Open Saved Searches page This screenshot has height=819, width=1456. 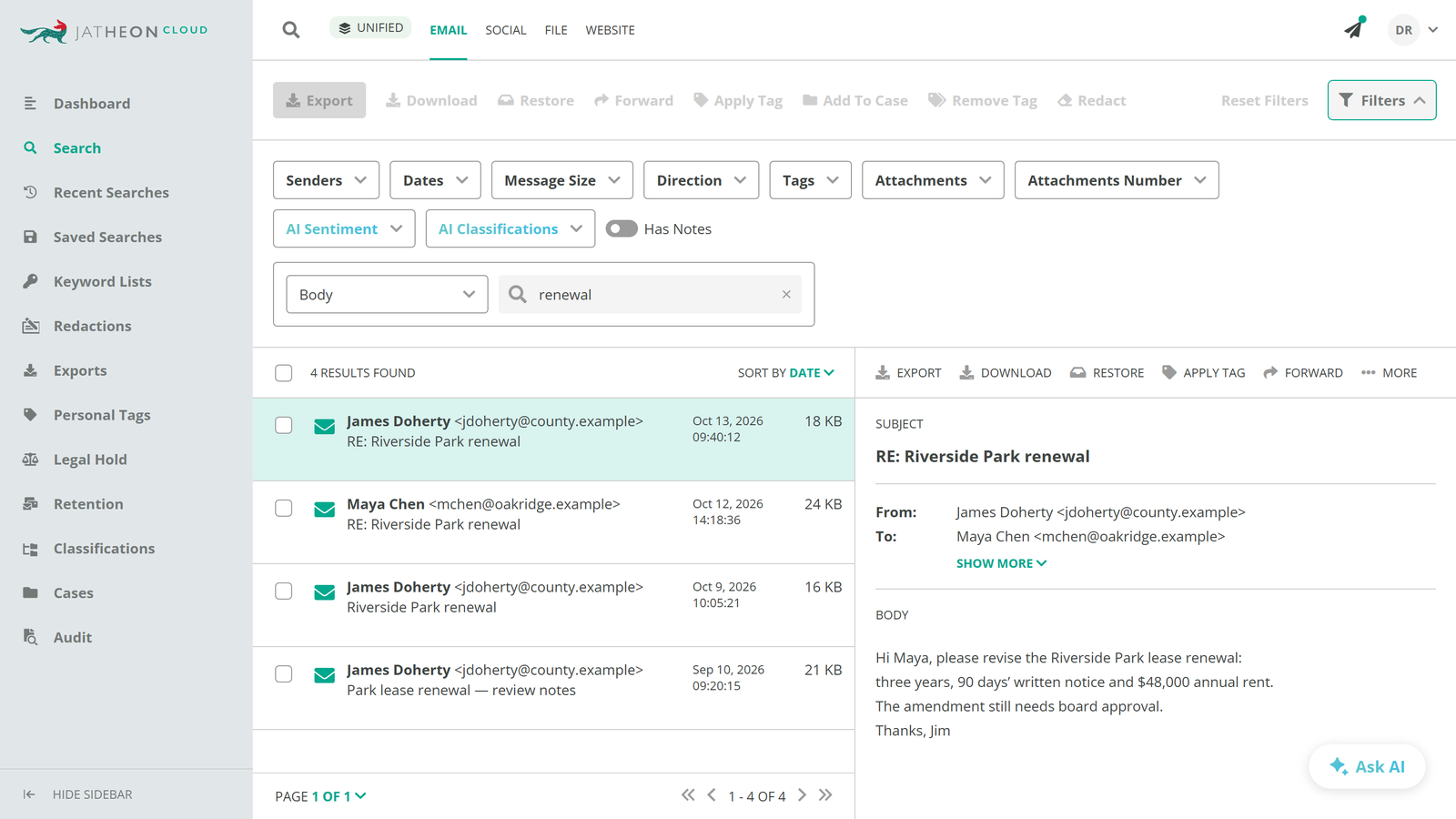point(107,238)
